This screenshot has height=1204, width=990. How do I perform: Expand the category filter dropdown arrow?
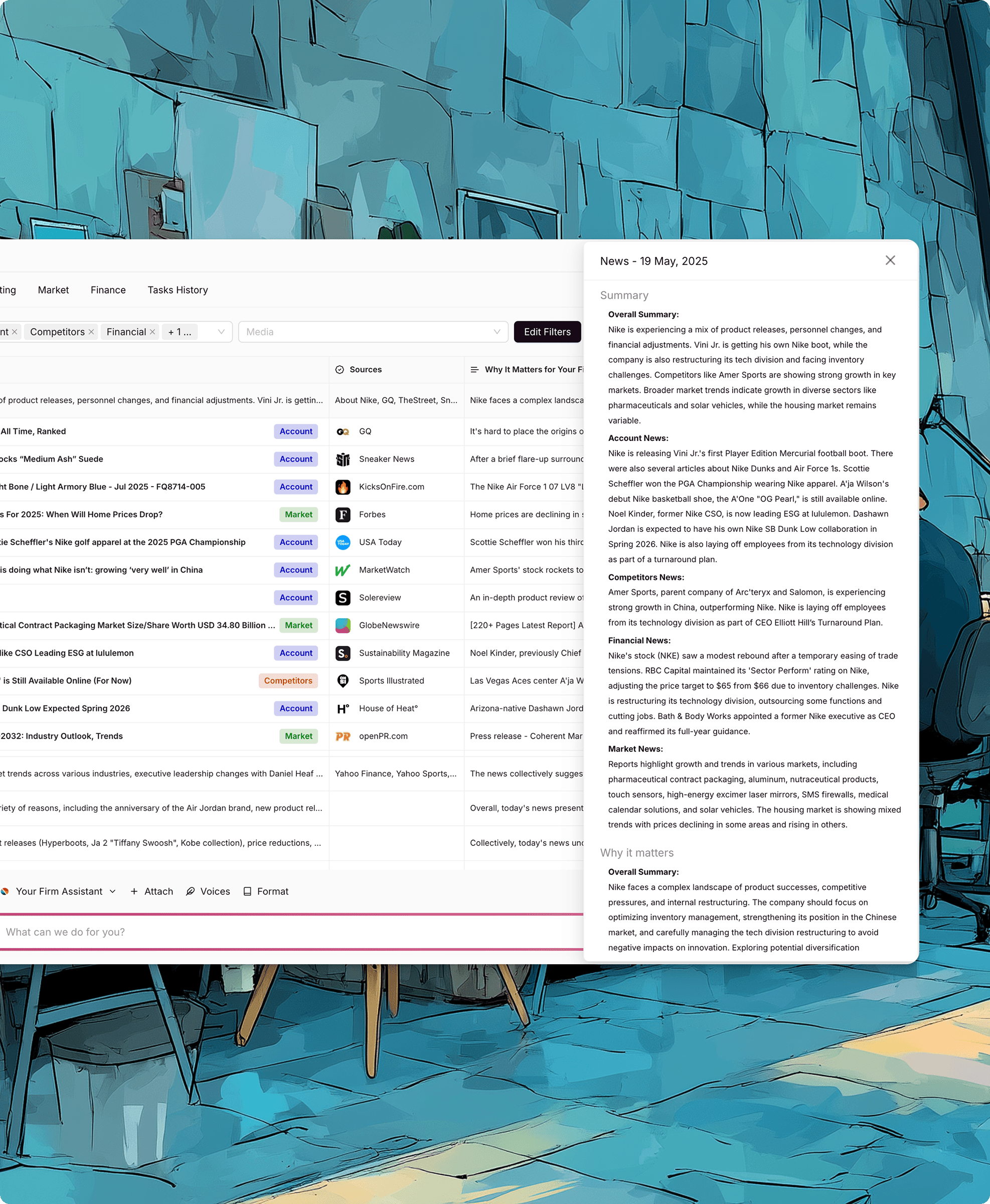221,332
